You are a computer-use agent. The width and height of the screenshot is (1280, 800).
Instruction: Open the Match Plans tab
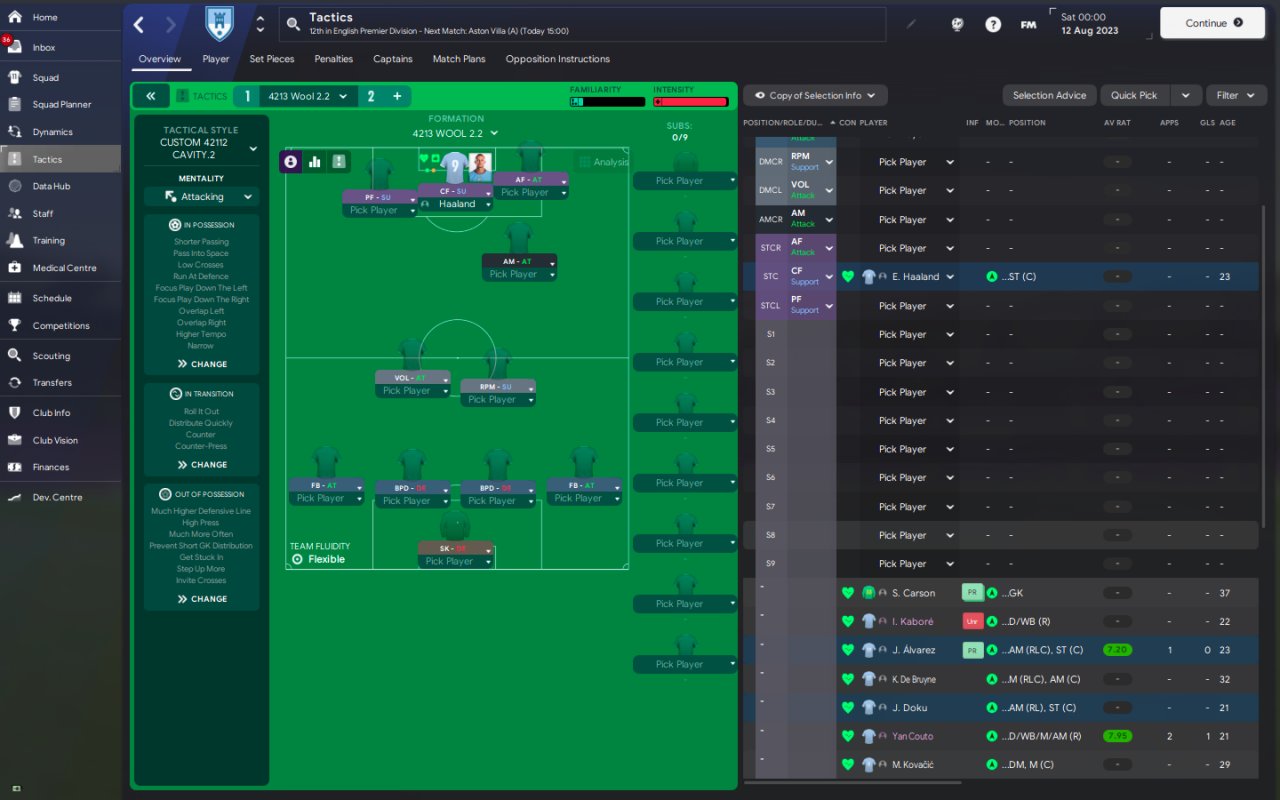459,59
